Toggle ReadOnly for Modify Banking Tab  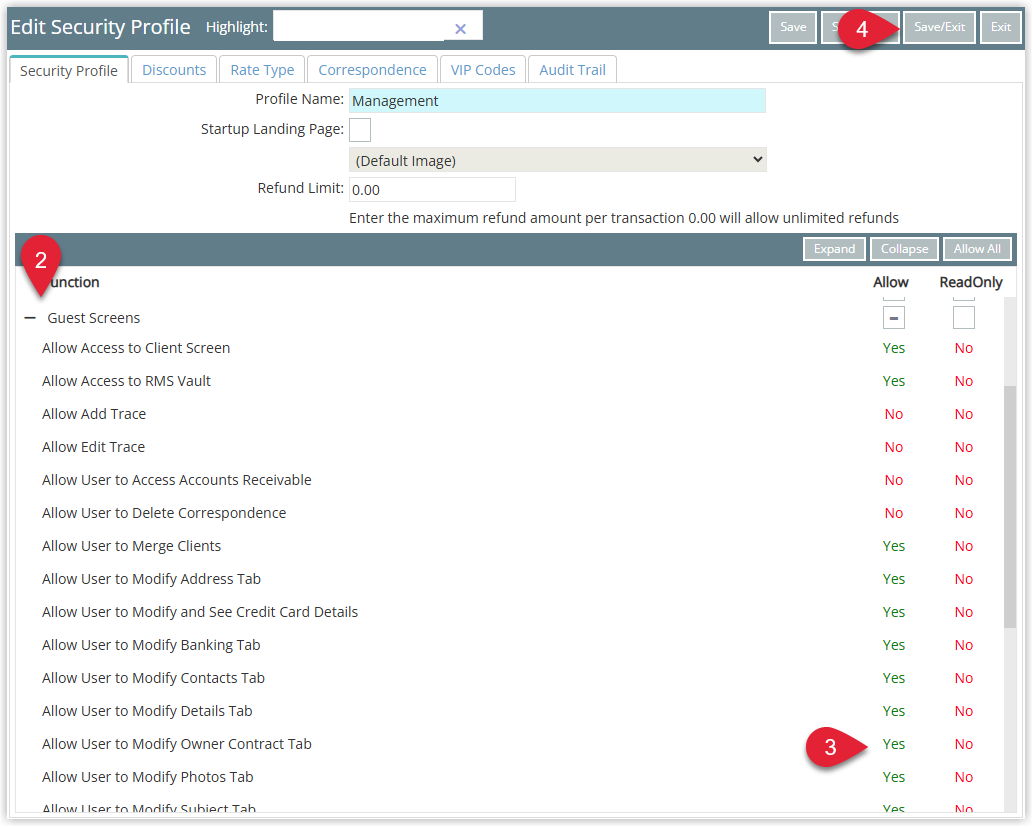point(963,645)
